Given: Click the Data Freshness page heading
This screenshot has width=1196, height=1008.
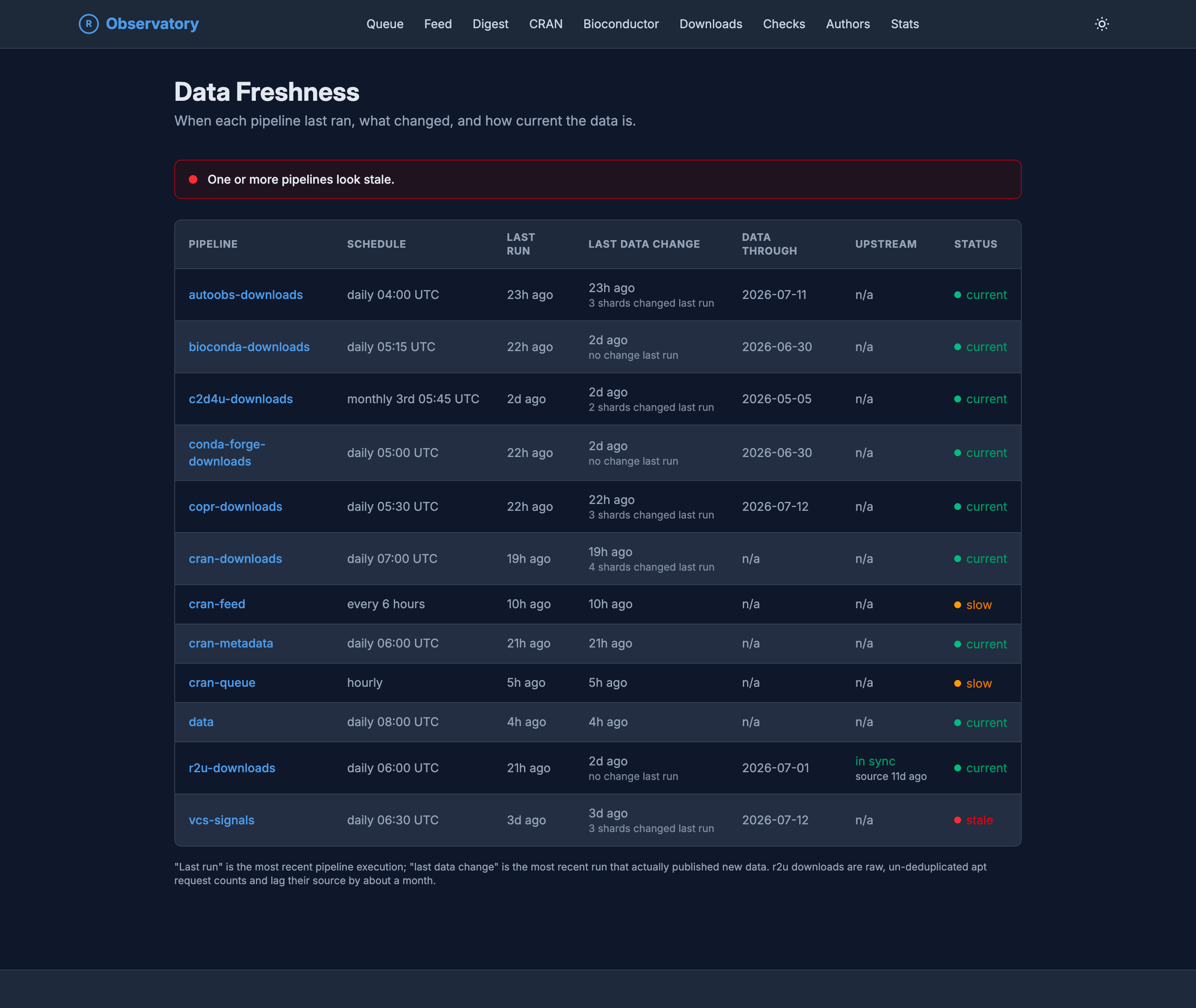Looking at the screenshot, I should (267, 92).
